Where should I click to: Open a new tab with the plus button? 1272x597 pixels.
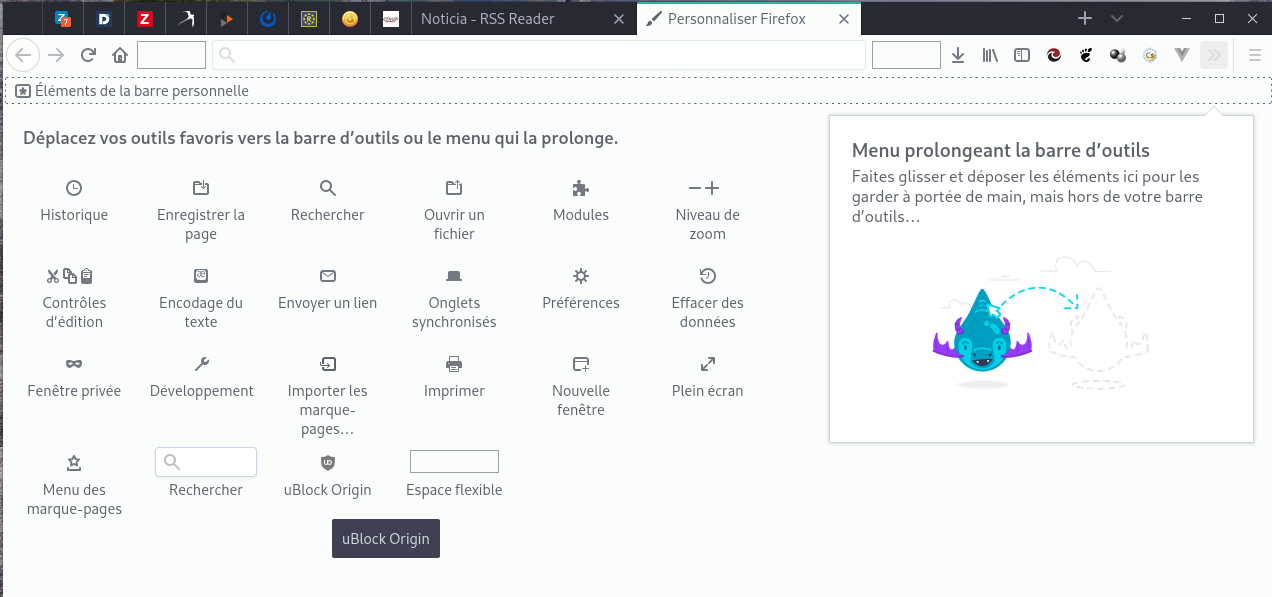1085,19
